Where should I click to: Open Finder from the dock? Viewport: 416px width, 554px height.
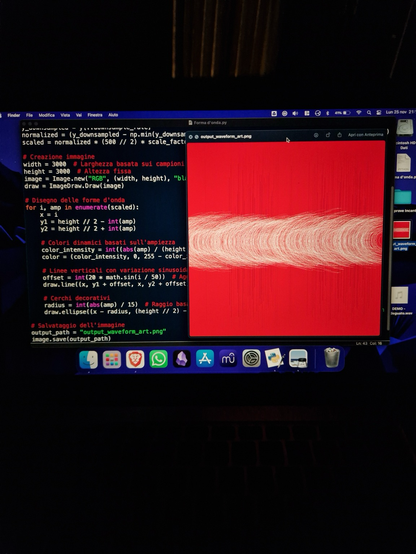(x=88, y=359)
